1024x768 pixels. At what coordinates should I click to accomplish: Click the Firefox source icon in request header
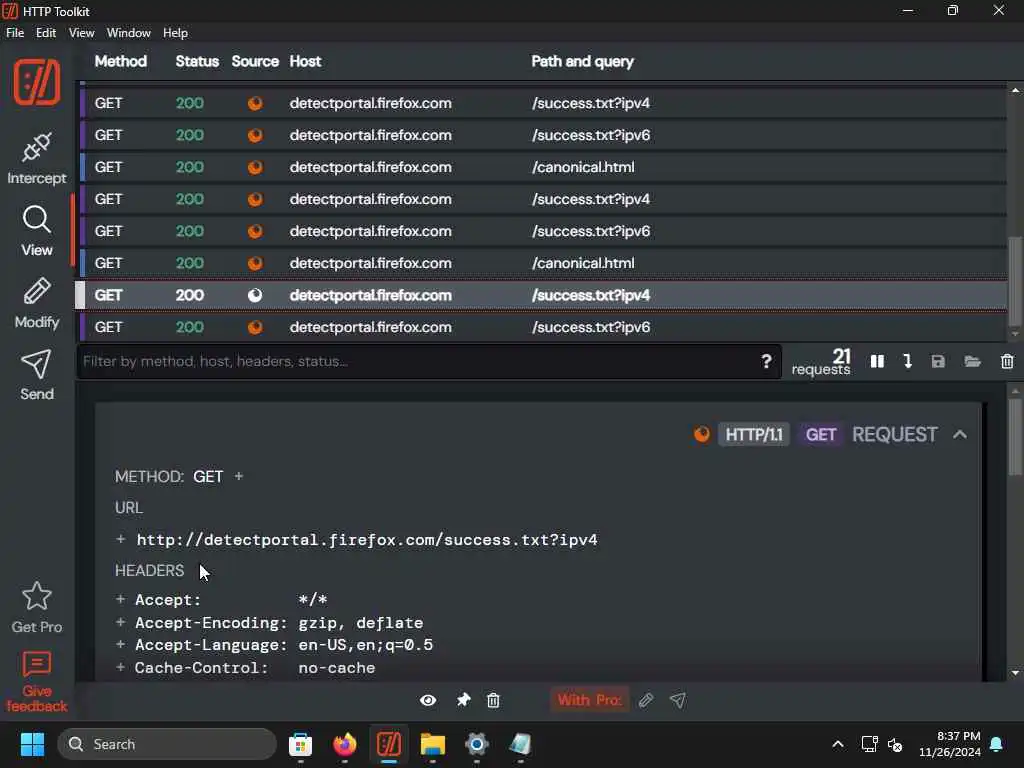pyautogui.click(x=701, y=434)
